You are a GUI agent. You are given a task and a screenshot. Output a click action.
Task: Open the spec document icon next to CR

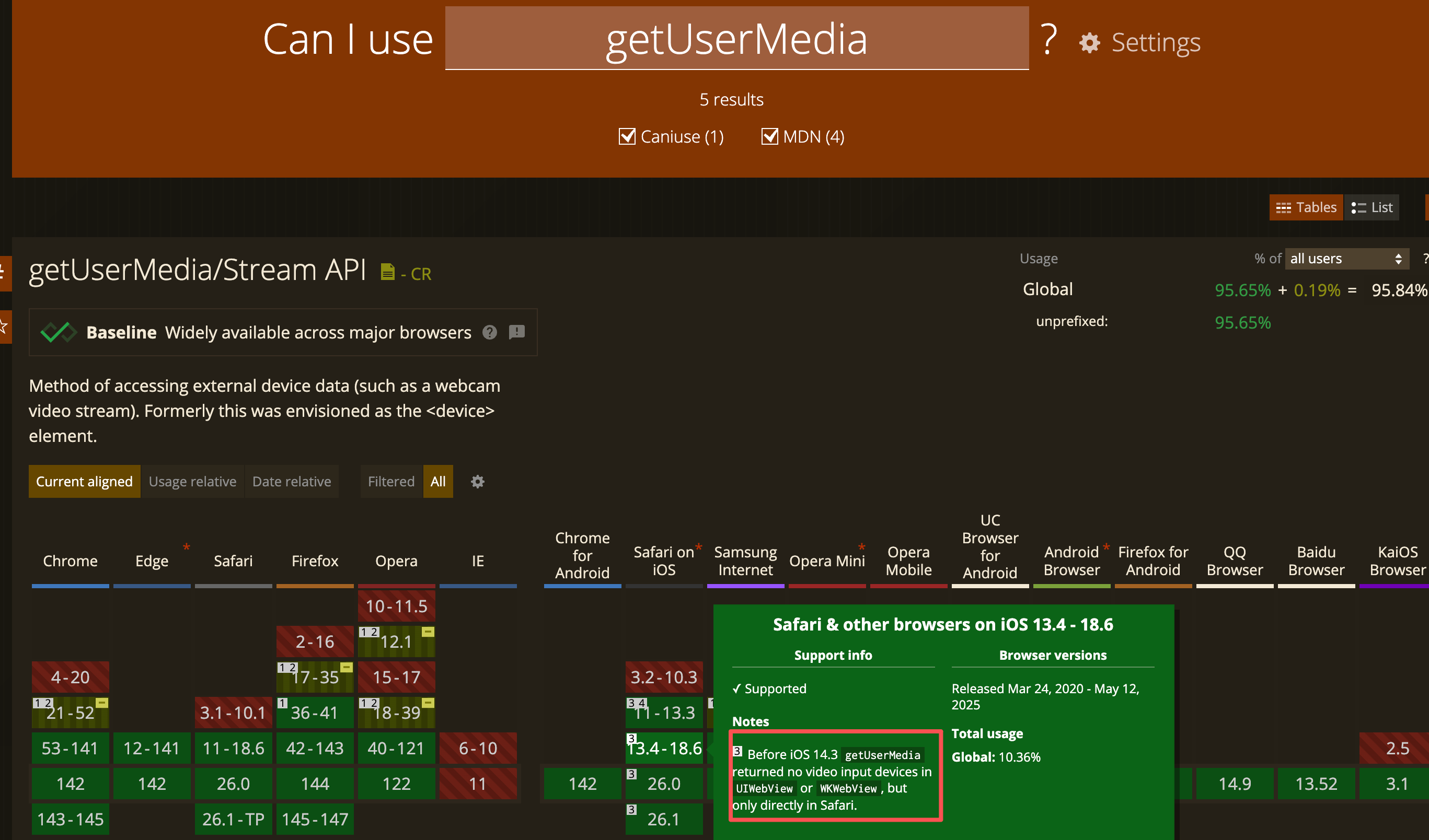coord(387,272)
